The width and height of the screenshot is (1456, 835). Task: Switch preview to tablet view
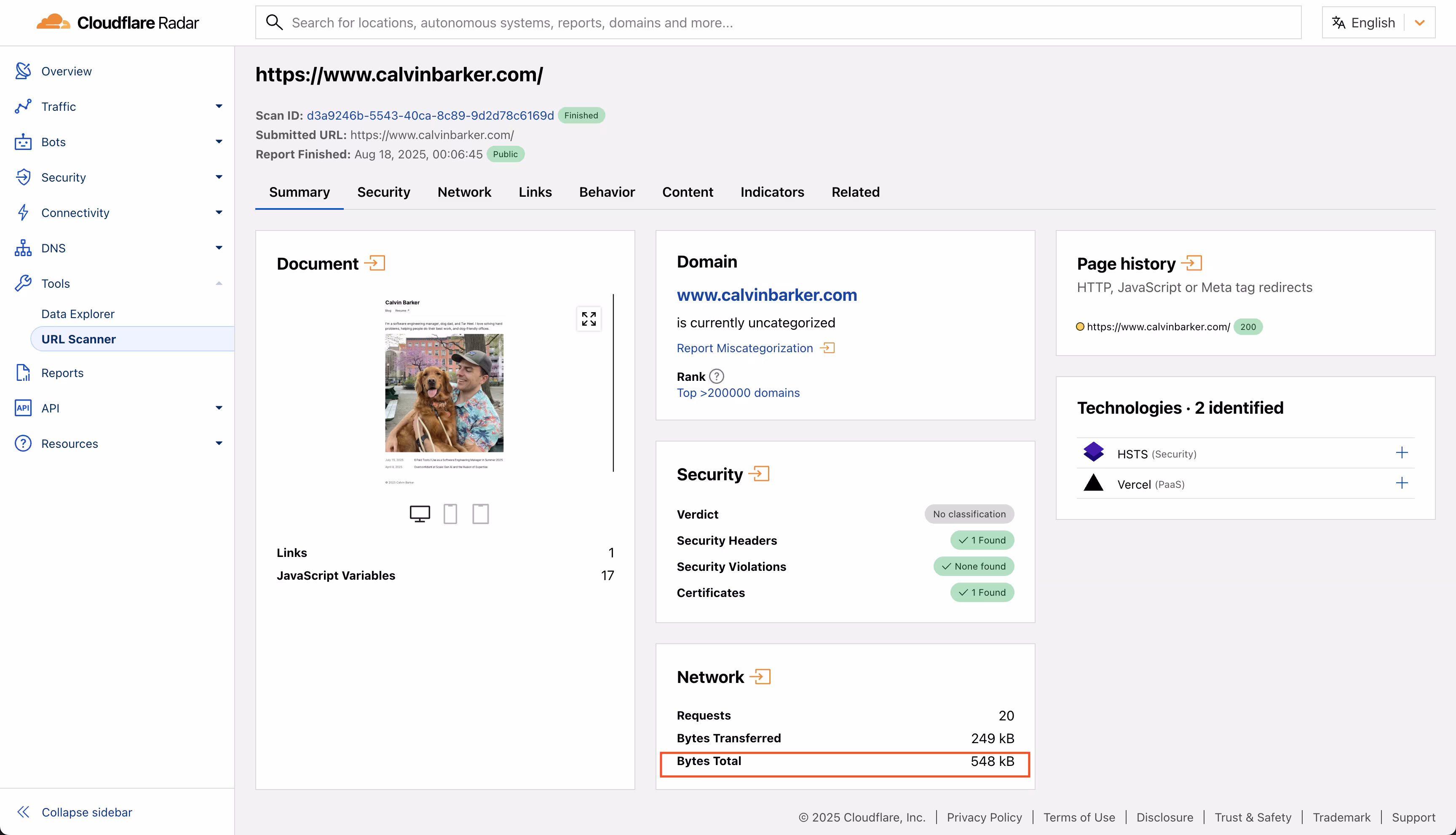[480, 513]
